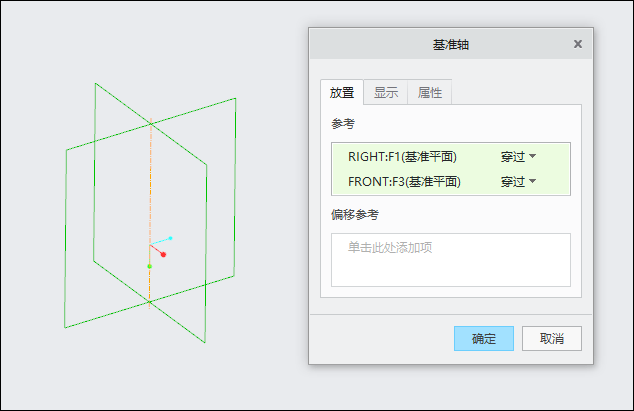Image resolution: width=634 pixels, height=411 pixels.
Task: Grab the red drag handle on axis
Action: 163,254
